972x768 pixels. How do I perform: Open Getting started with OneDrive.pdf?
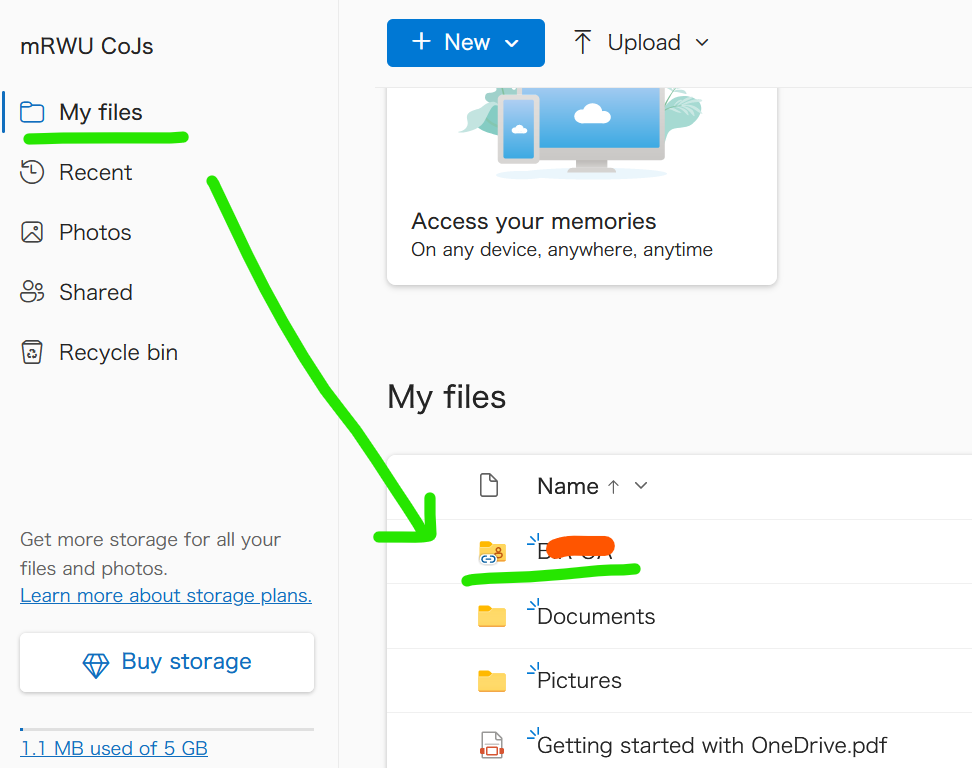(712, 746)
